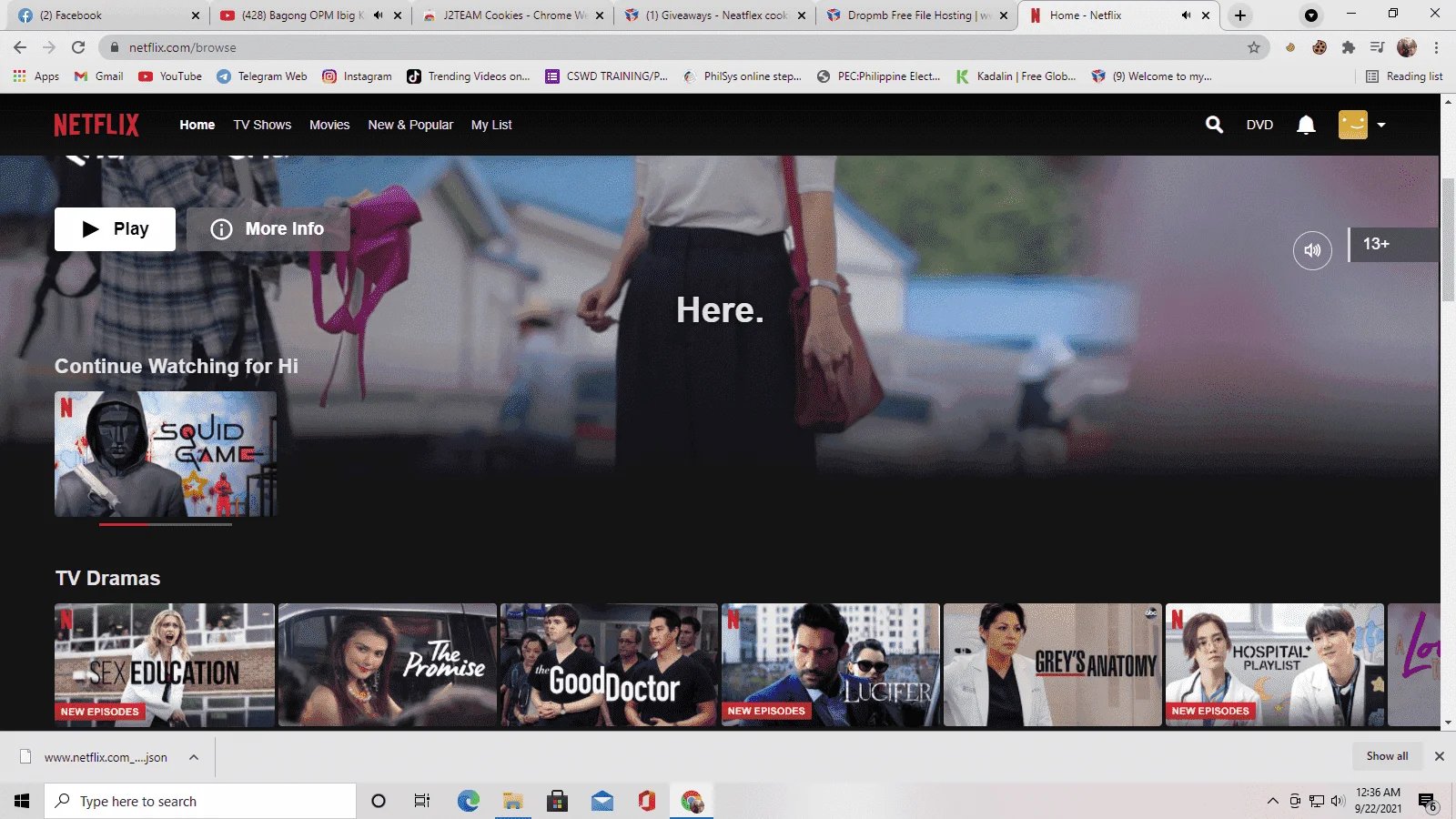Click the Squid Game progress bar

166,524
